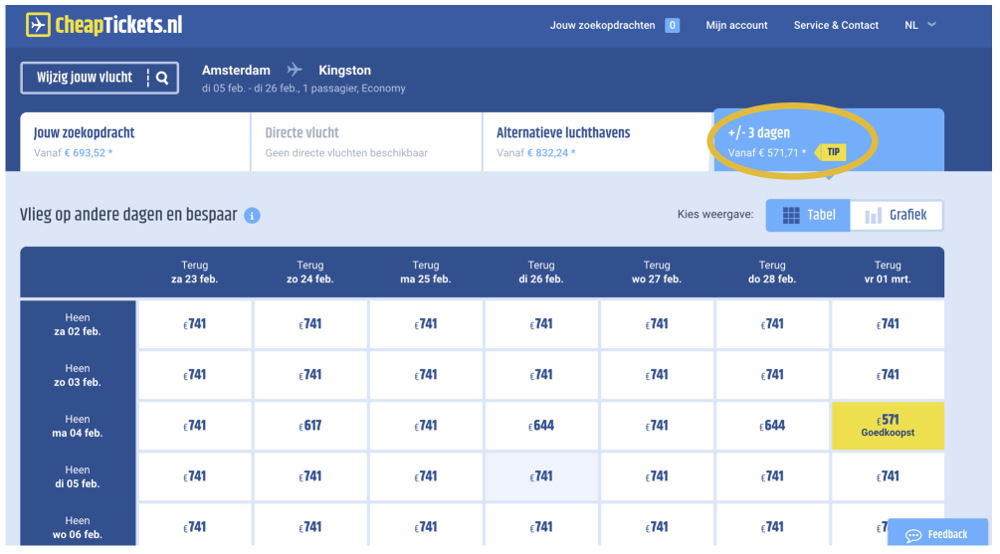The width and height of the screenshot is (1000, 554).
Task: Switch view to Tabel
Action: 808,216
